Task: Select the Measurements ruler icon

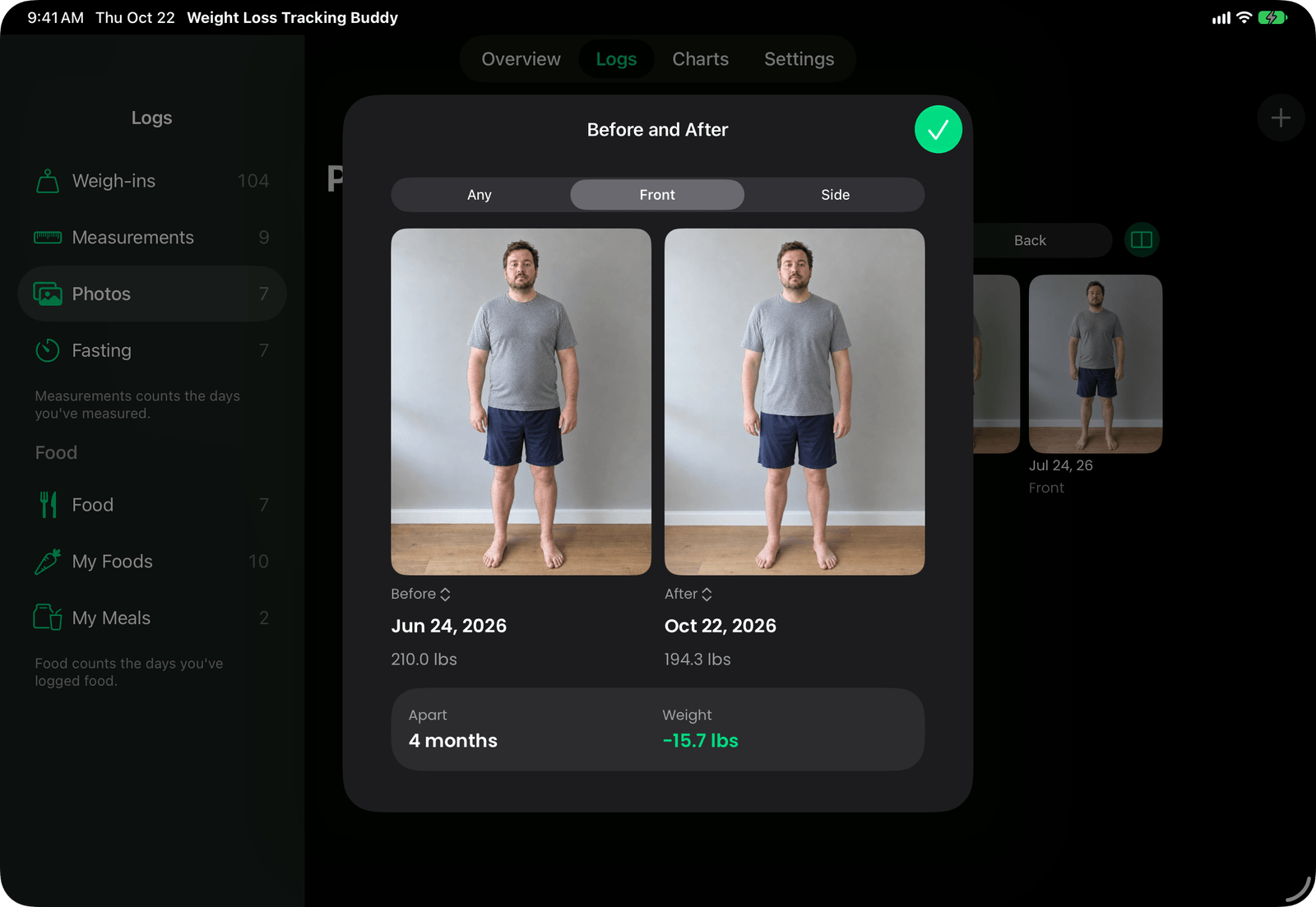Action: tap(48, 238)
